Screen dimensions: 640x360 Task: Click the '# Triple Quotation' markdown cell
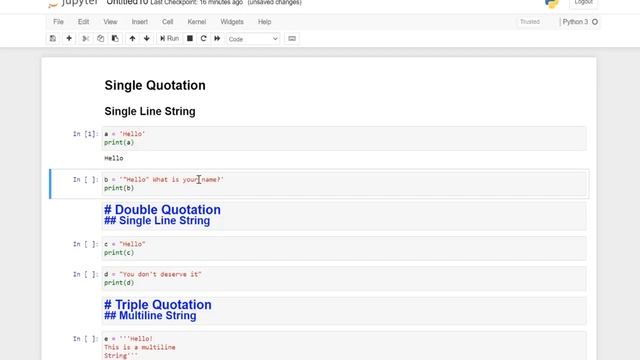coord(344,310)
